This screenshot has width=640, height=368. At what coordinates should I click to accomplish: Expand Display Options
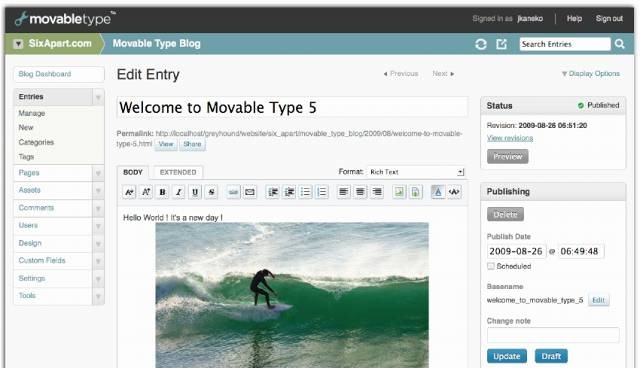click(x=591, y=73)
